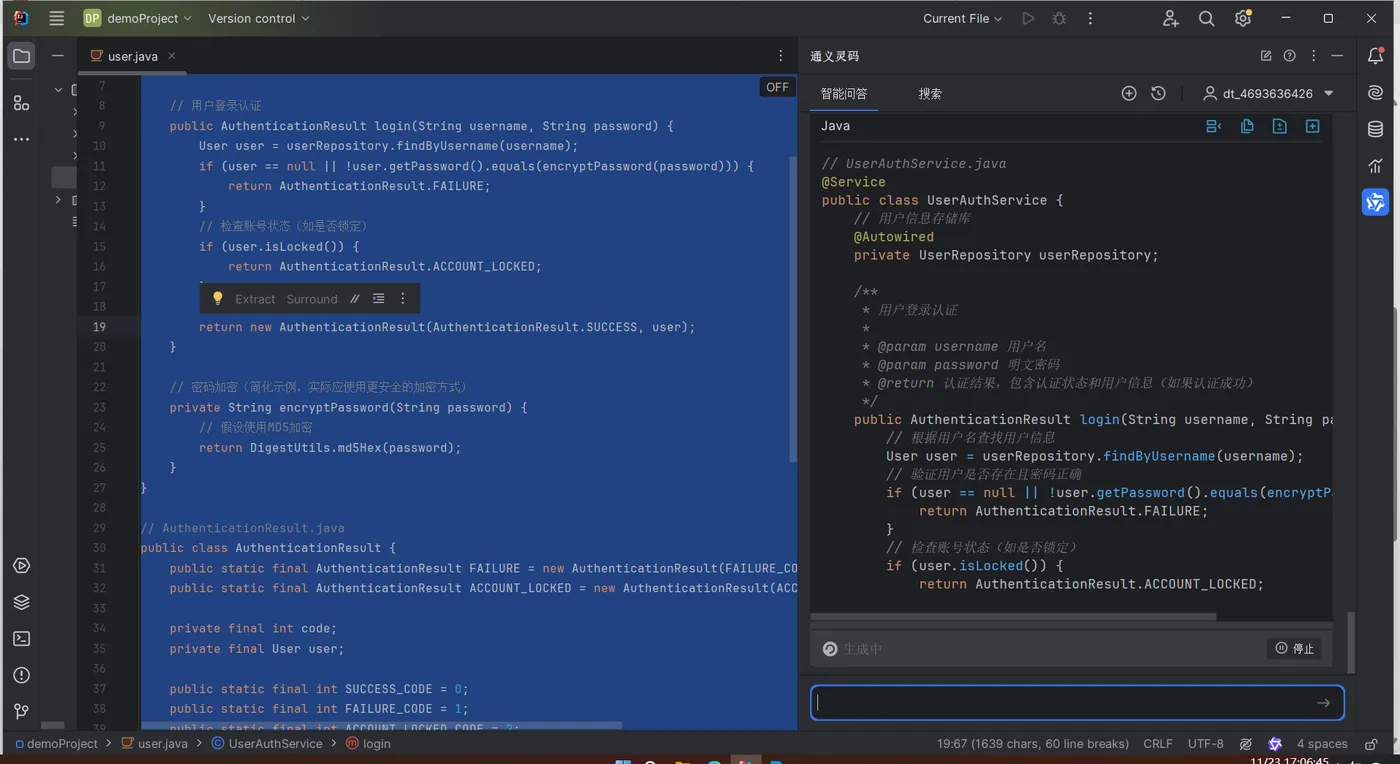Open Tongyi panel options menu
The width and height of the screenshot is (1400, 764).
(x=1314, y=56)
